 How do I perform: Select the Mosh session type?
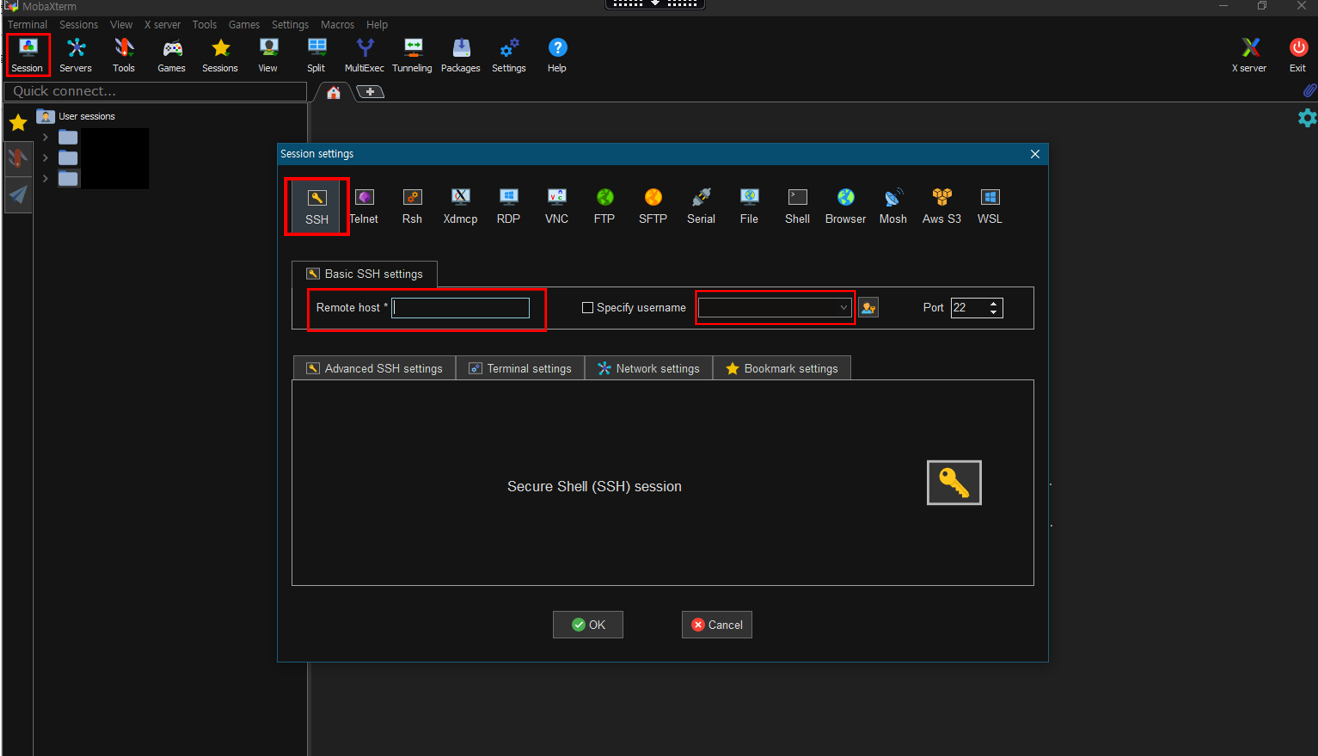coord(893,207)
